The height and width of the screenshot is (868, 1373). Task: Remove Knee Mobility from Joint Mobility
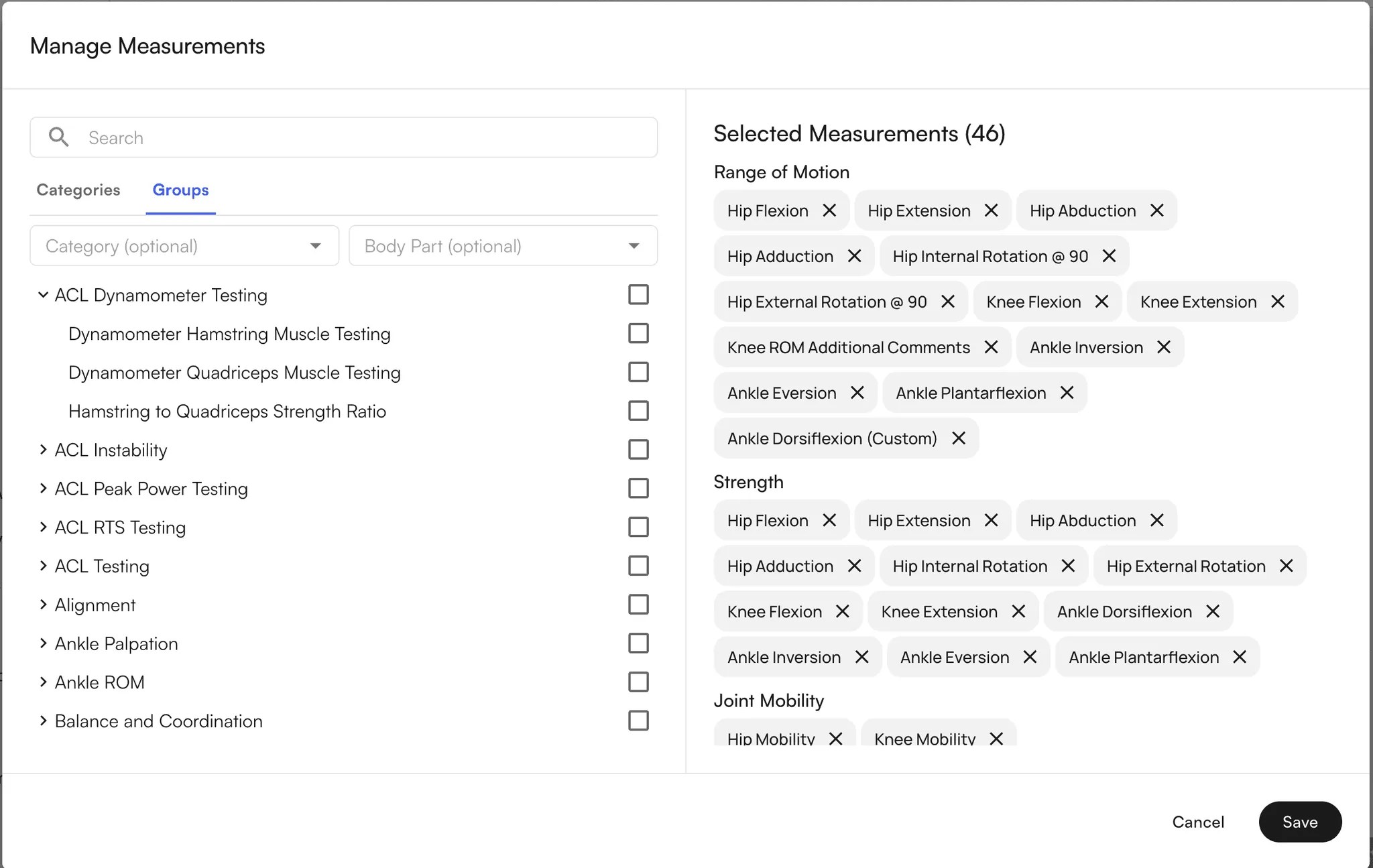[x=996, y=739]
